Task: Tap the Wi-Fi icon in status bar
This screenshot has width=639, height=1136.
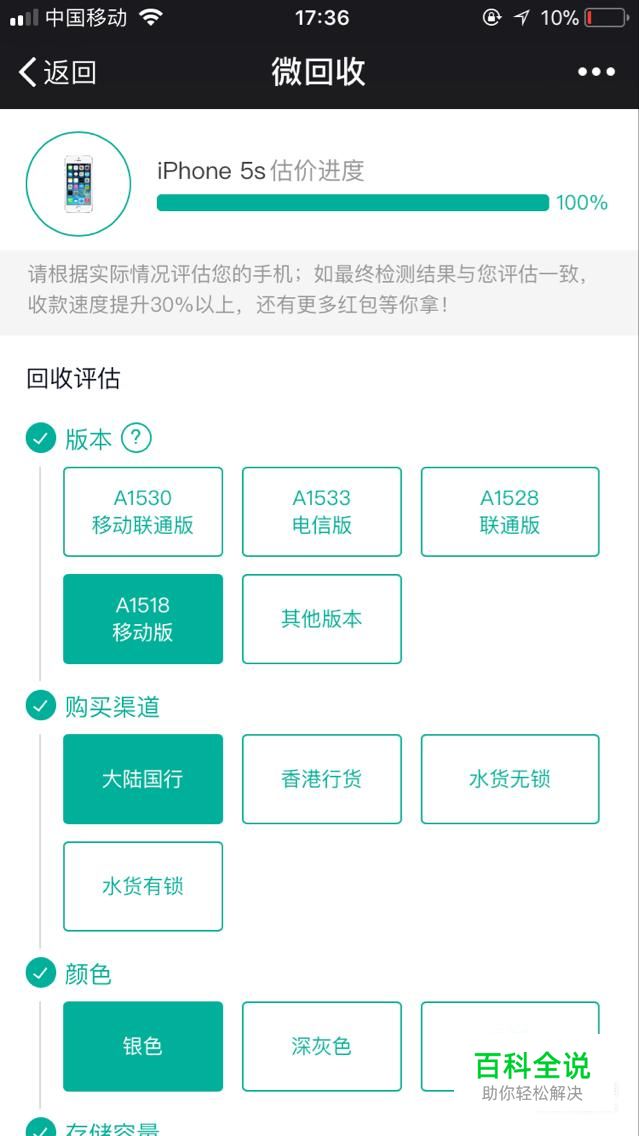Action: 151,18
